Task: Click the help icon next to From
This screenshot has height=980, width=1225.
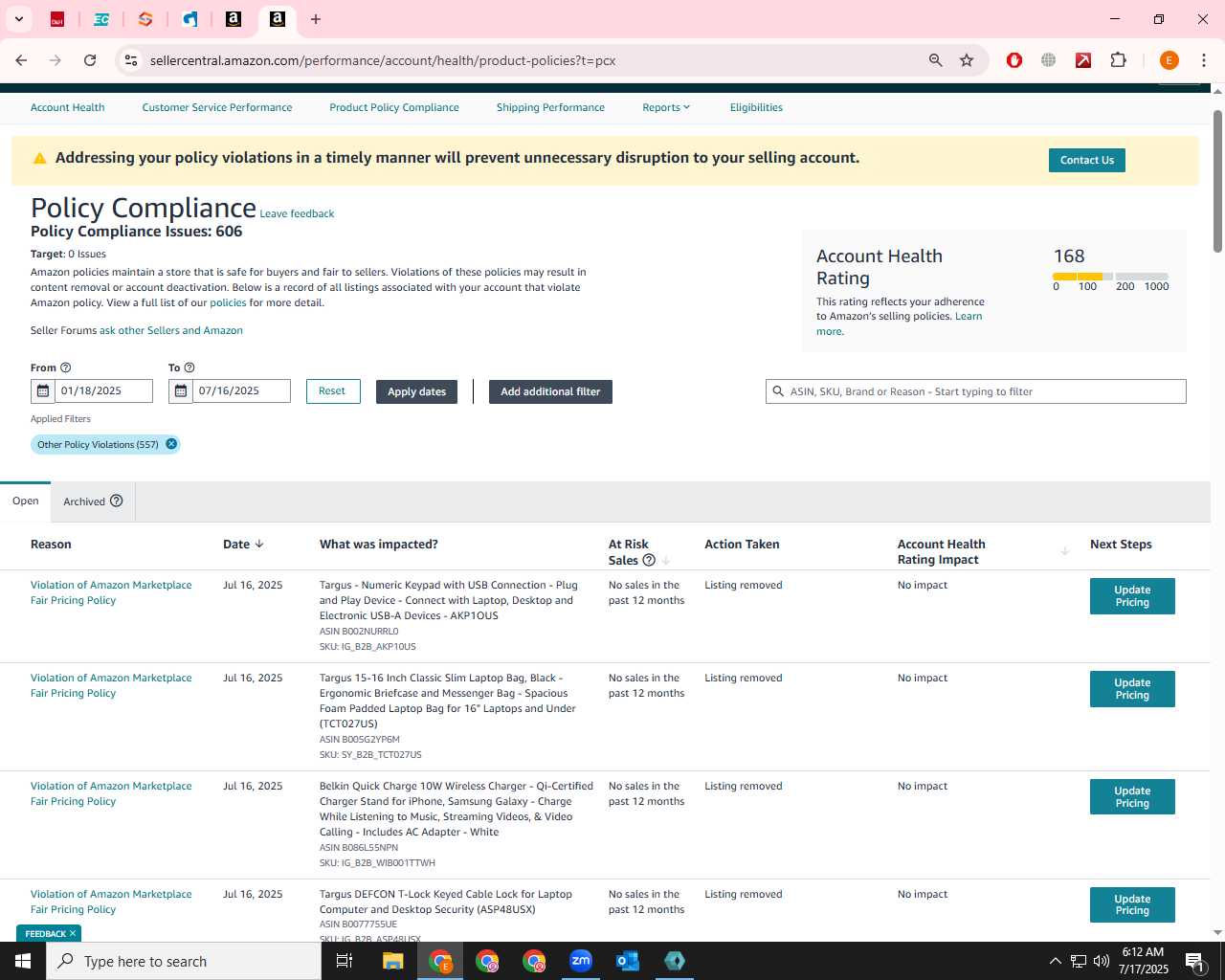Action: [66, 367]
